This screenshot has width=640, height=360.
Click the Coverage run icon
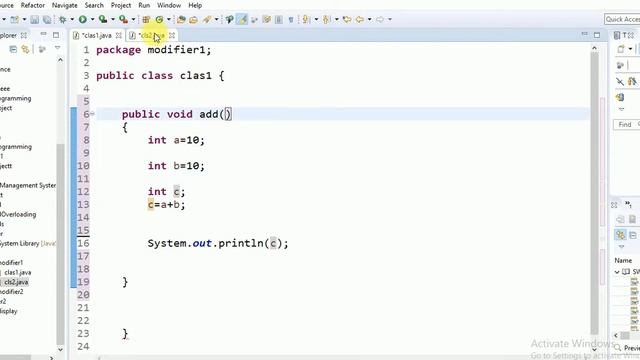point(103,19)
